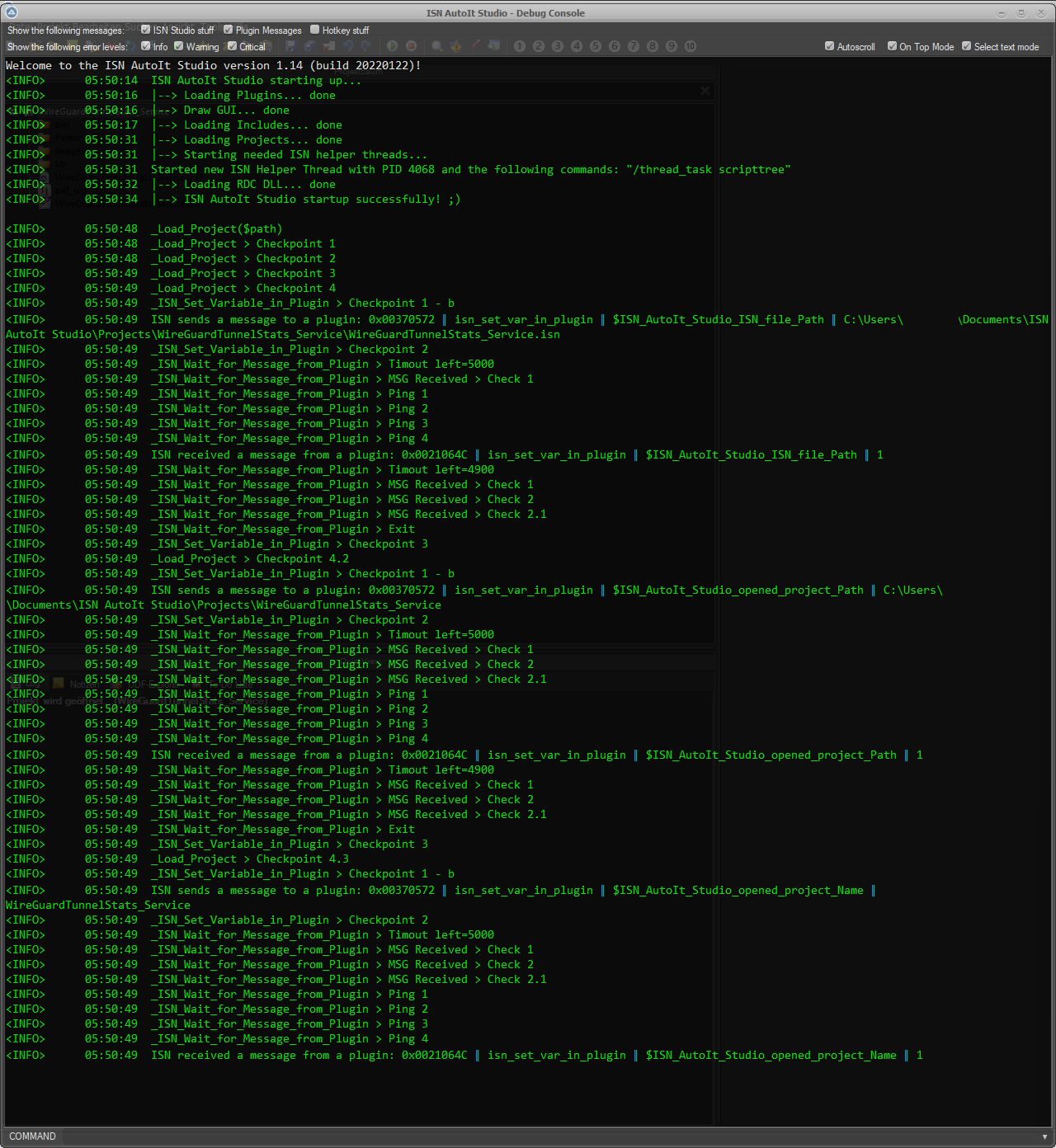Viewport: 1056px width, 1148px height.
Task: Click the 'Show the following messages:' label
Action: [65, 31]
